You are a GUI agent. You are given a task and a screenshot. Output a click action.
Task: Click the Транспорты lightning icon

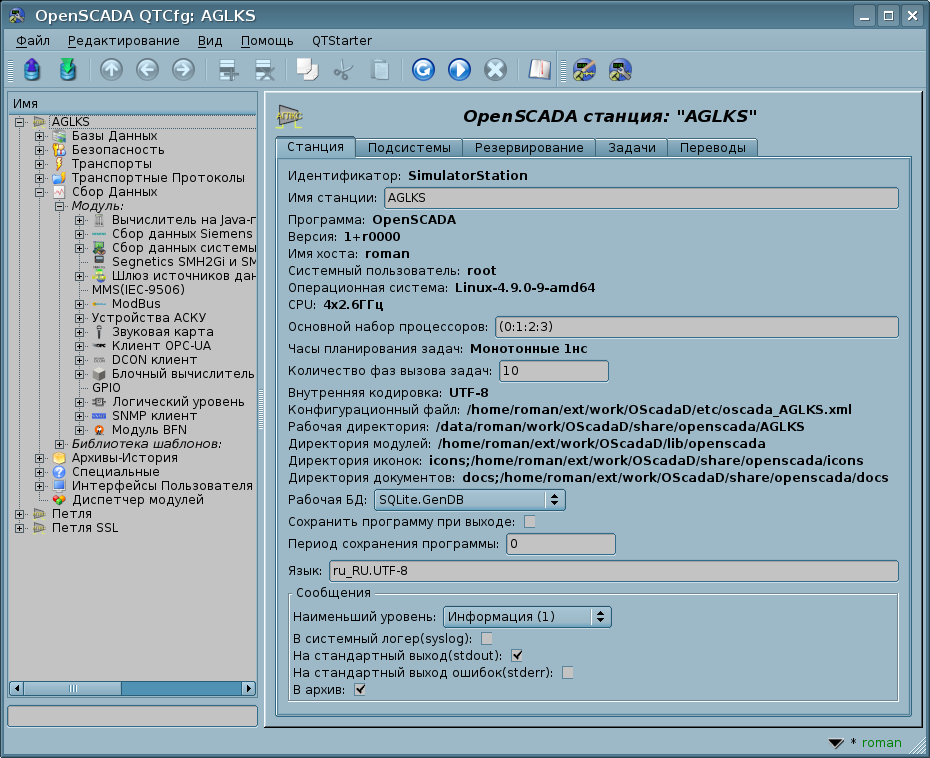(x=58, y=164)
